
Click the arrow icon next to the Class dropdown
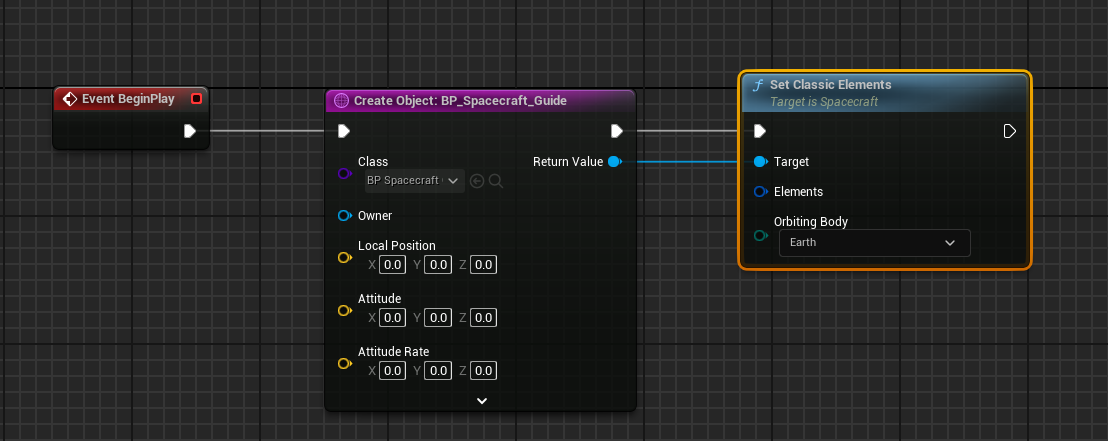(x=477, y=181)
